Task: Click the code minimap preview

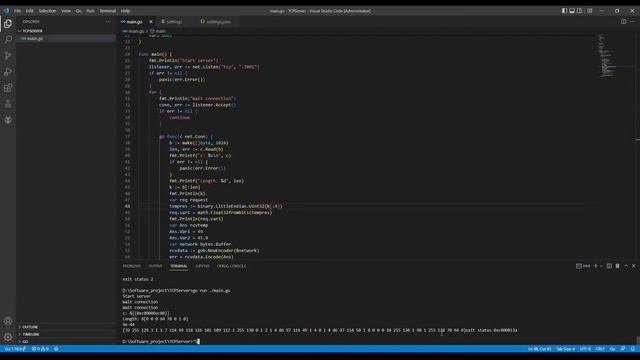Action: pyautogui.click(x=607, y=55)
